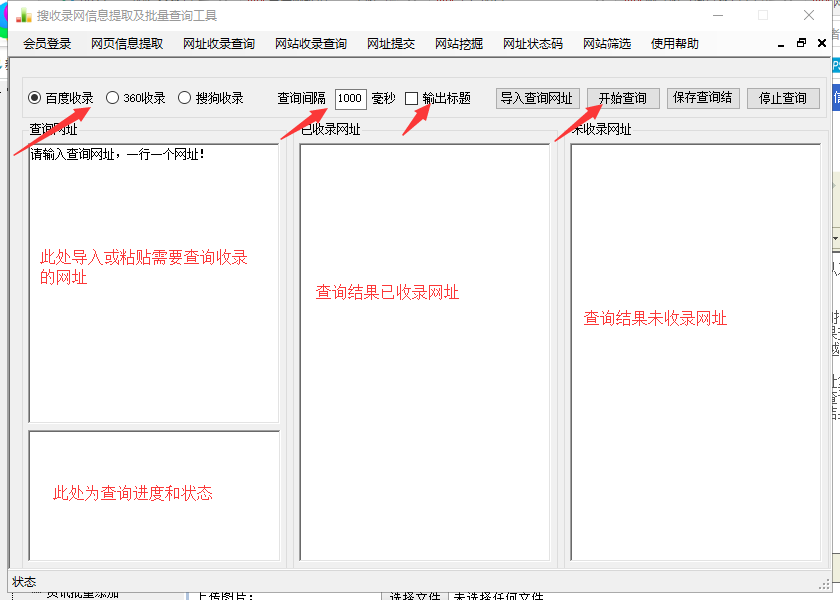Select the 360收录 radio option

coord(113,98)
